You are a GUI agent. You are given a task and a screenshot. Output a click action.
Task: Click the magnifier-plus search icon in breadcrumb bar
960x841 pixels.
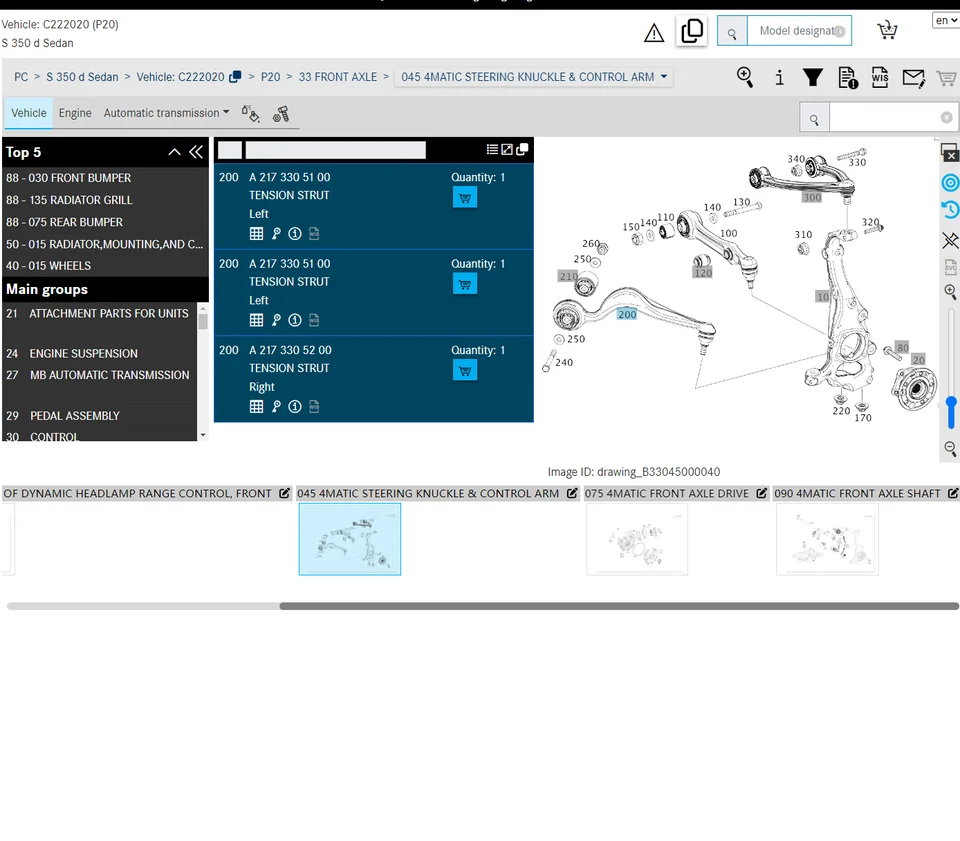pyautogui.click(x=745, y=77)
